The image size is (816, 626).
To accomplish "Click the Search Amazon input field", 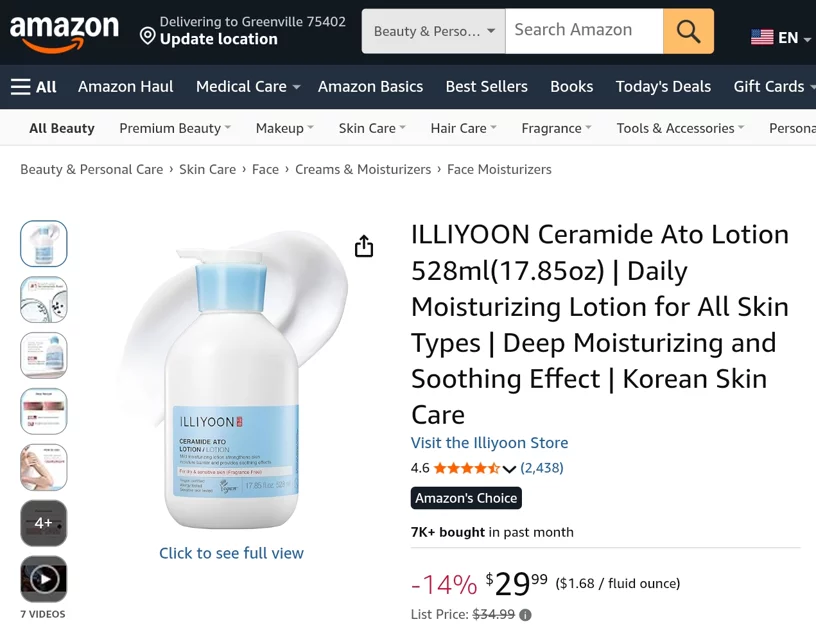I will [584, 31].
